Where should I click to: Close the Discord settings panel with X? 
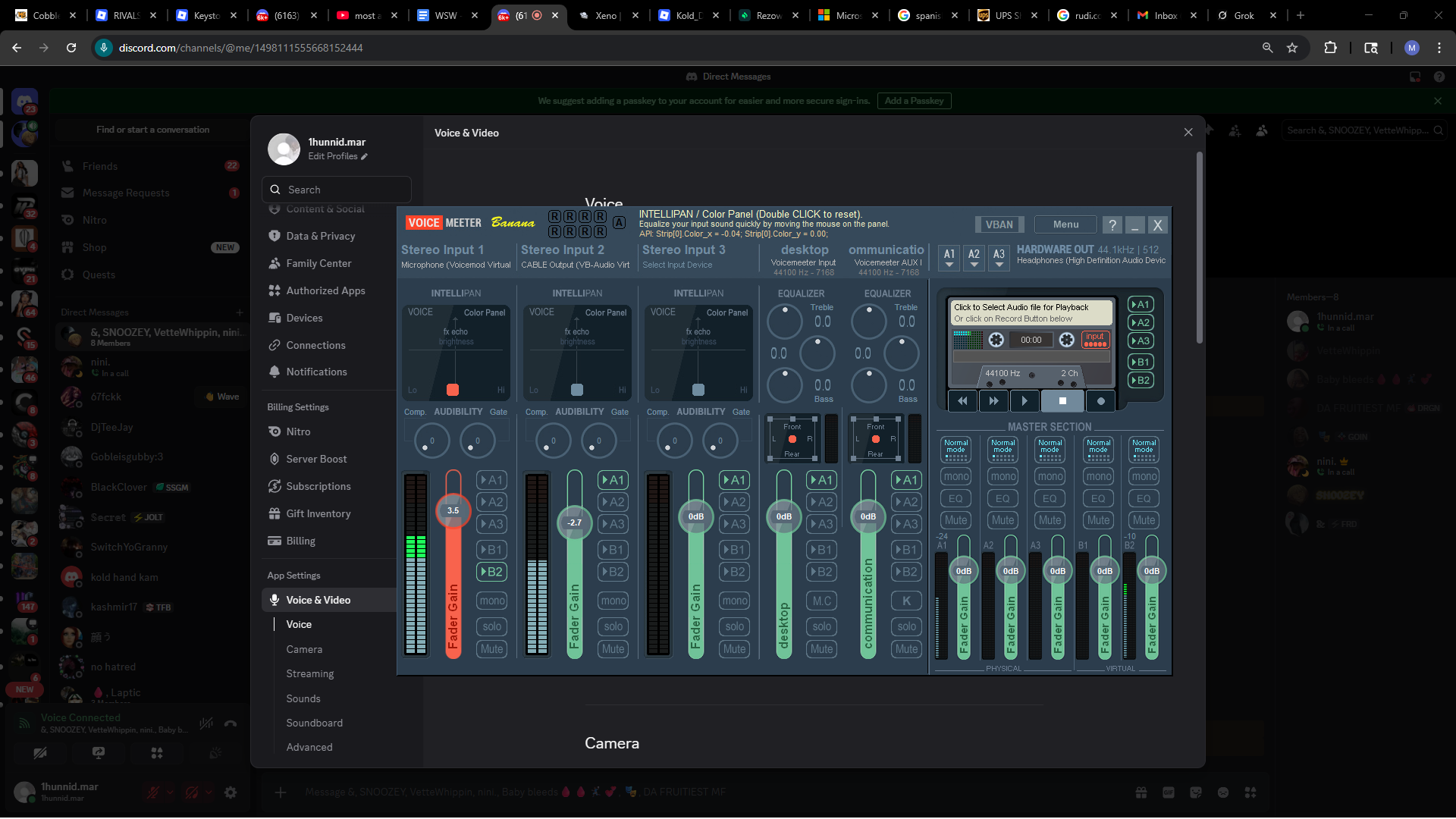(1188, 132)
